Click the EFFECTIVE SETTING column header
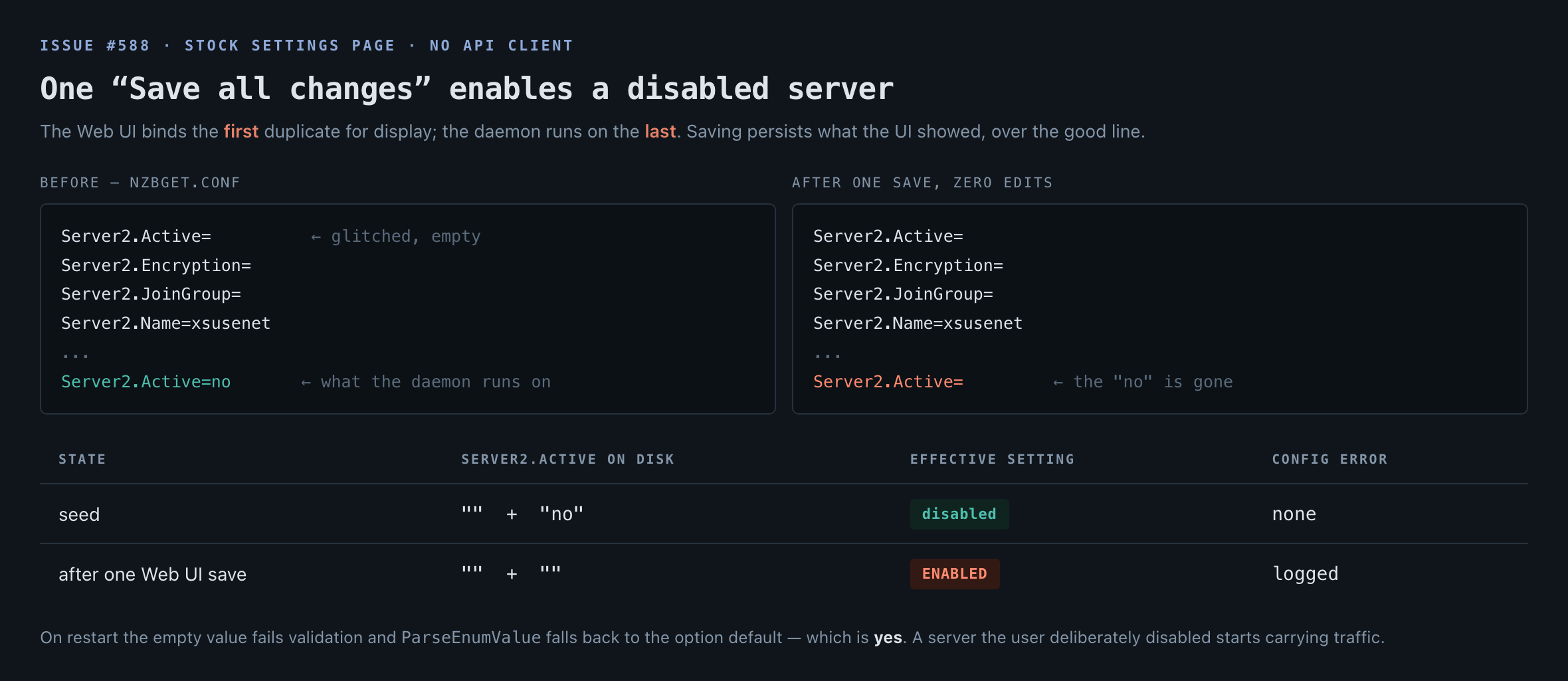Screen dimensions: 1568x681 (x=992, y=459)
